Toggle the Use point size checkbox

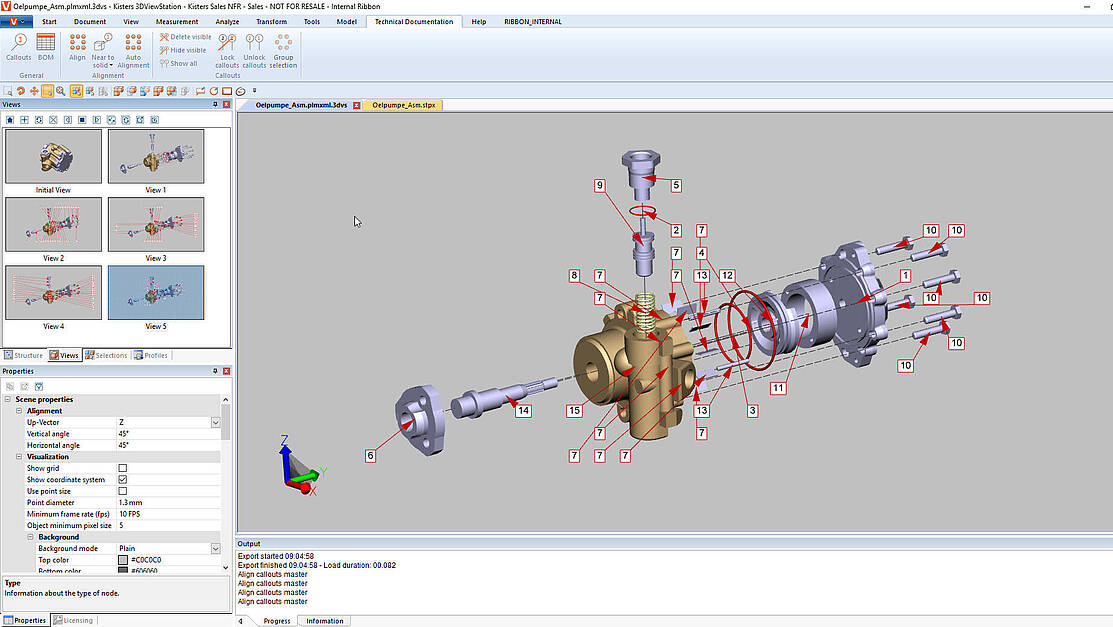coord(123,491)
